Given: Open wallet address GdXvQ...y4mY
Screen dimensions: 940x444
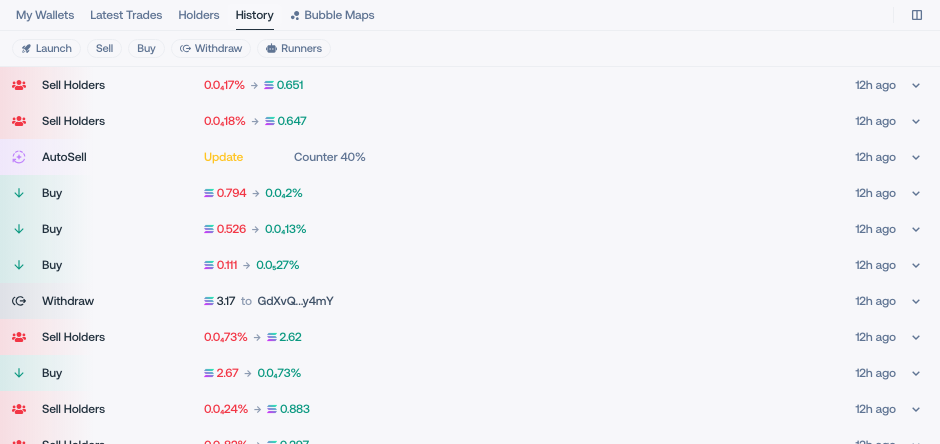Looking at the screenshot, I should (x=295, y=301).
